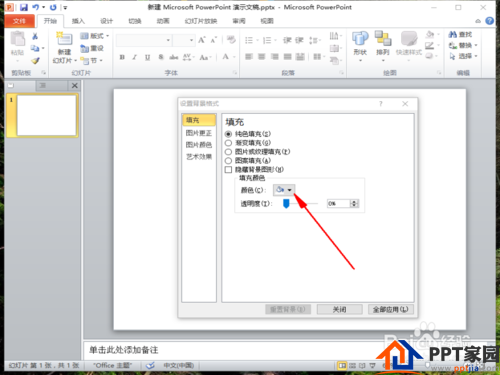Open the 选择 select dropdown in editing group
Screen dimensions: 500x375
463,56
